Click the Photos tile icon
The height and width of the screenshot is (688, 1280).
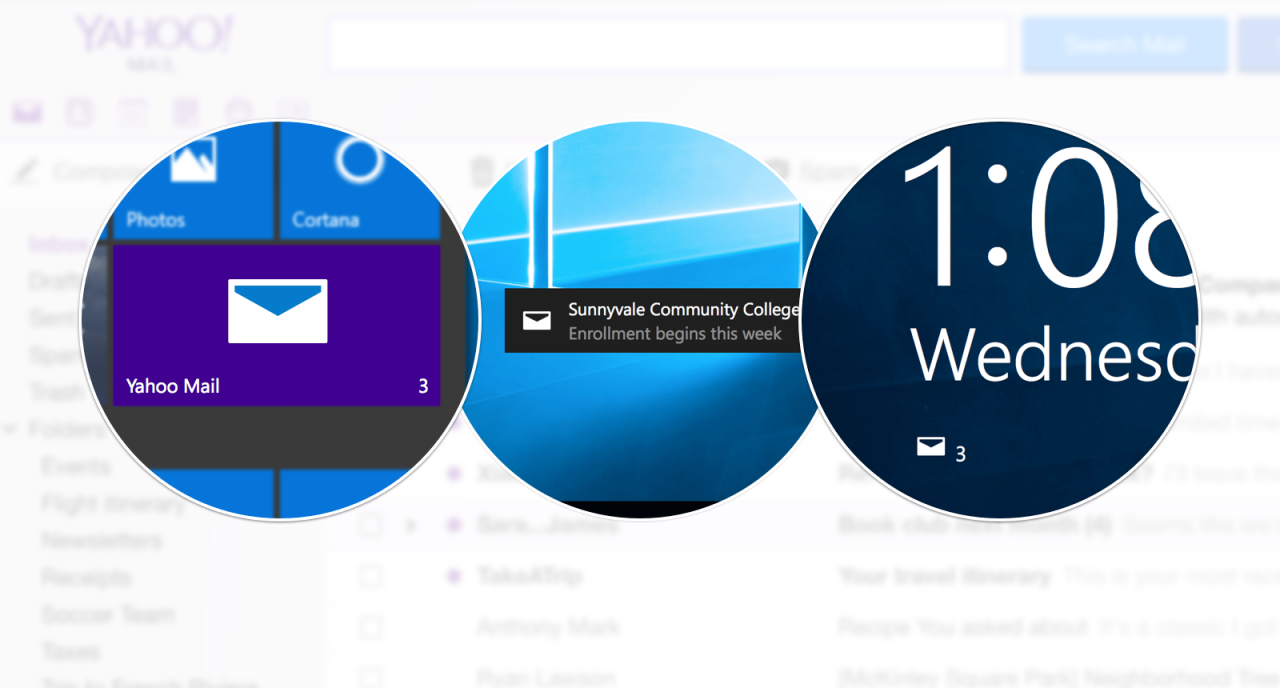[193, 162]
